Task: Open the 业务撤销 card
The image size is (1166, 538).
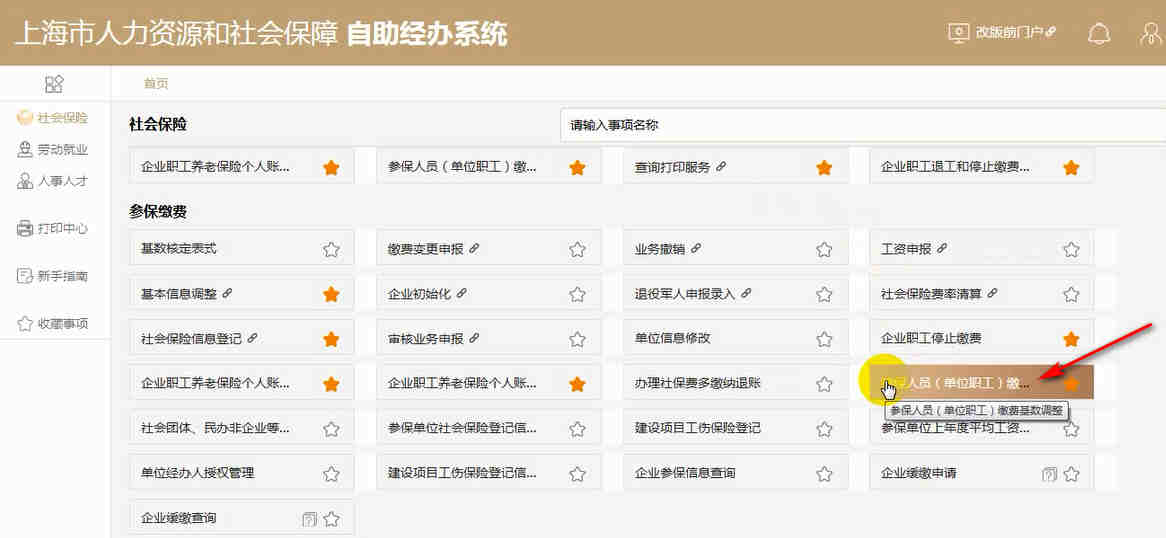Action: click(735, 249)
